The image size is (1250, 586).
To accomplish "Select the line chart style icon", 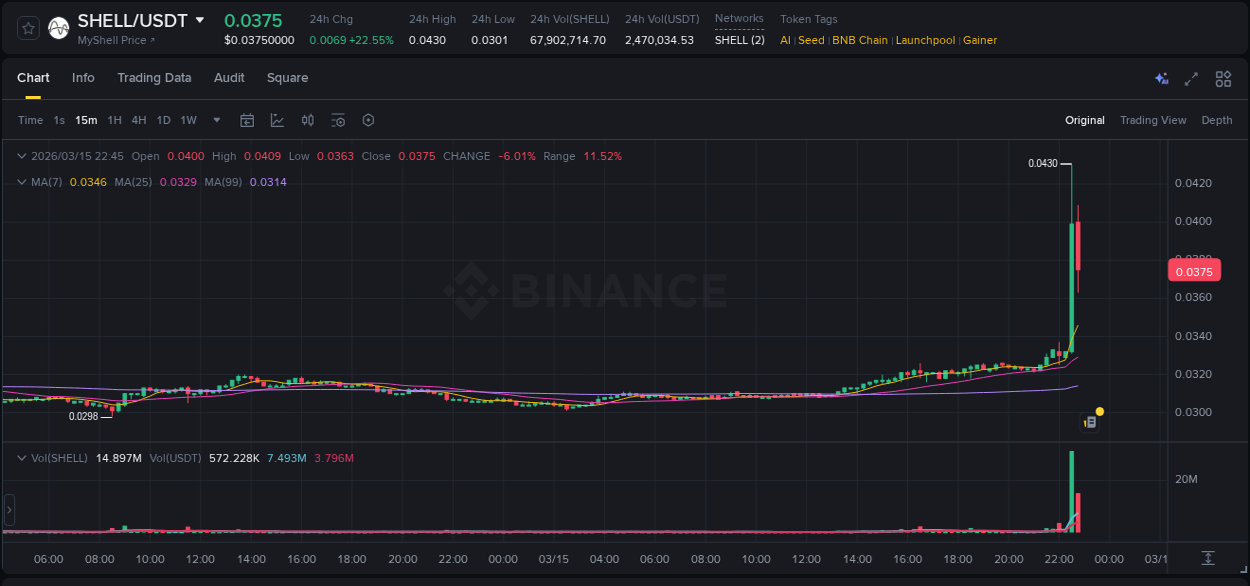I will click(276, 120).
